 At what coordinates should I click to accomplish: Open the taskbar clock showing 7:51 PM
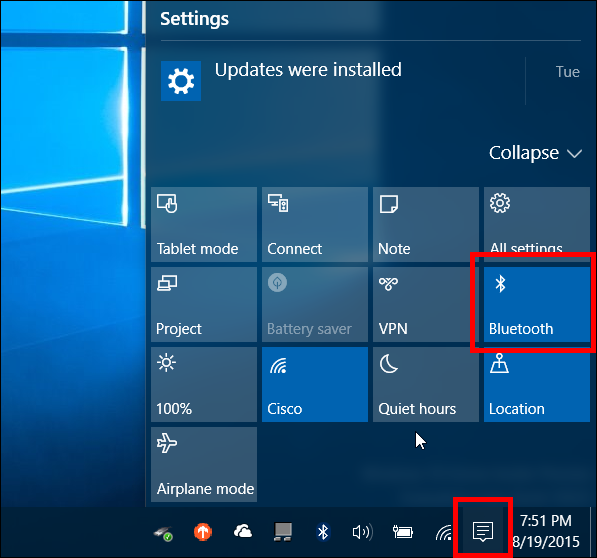pyautogui.click(x=546, y=531)
